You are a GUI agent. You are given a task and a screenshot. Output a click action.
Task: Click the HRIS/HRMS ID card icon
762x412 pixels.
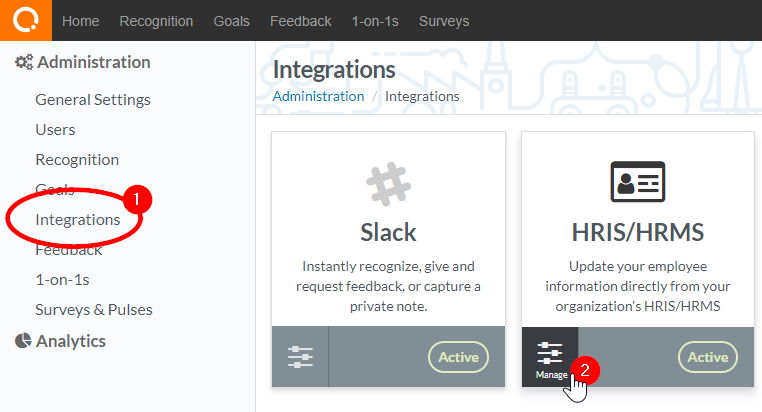(638, 182)
